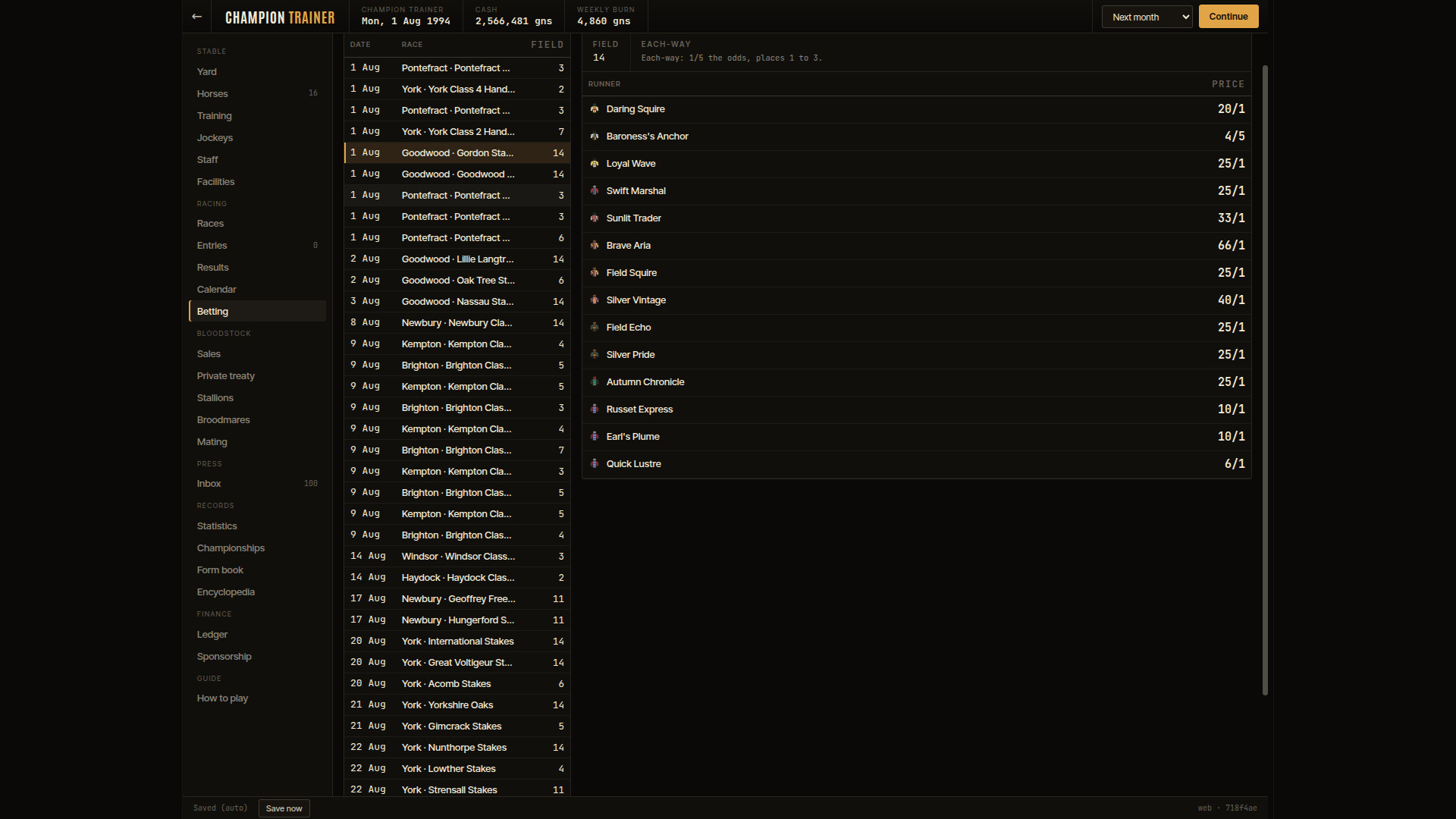The width and height of the screenshot is (1456, 819).
Task: Click Quick Lustre's 6/1 price
Action: pos(1235,464)
